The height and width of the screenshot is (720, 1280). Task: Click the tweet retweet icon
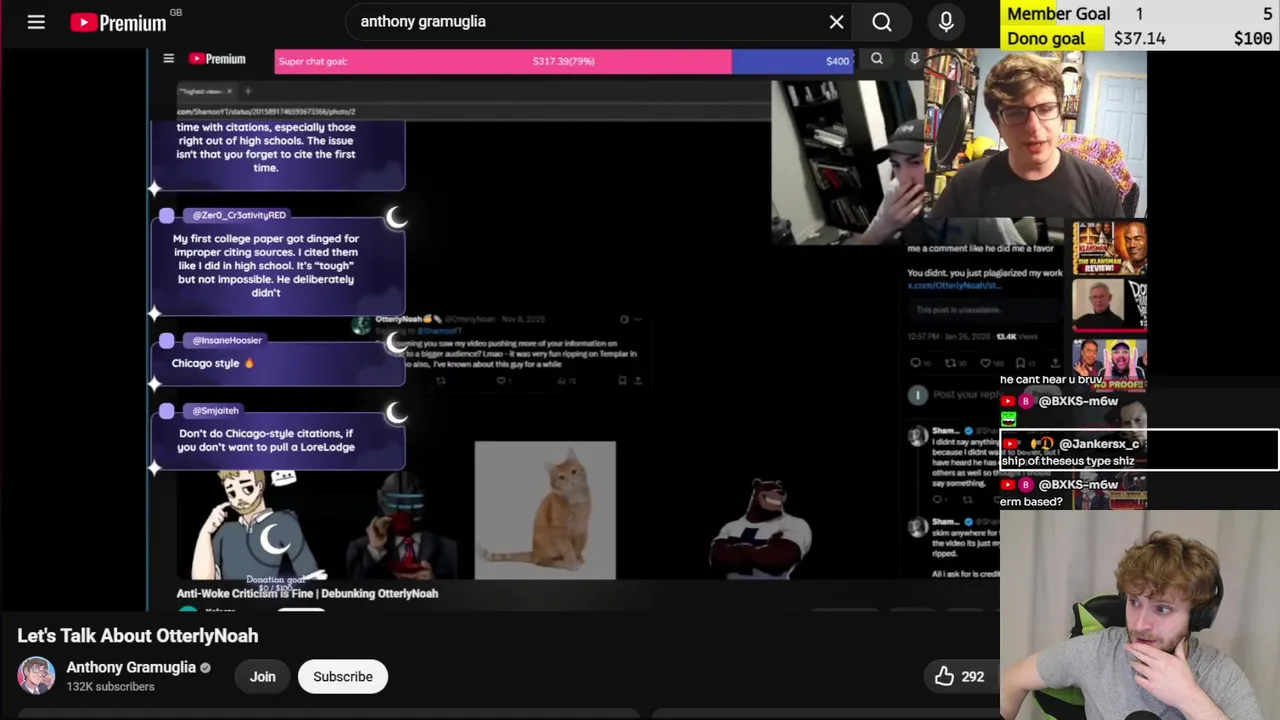click(x=950, y=363)
